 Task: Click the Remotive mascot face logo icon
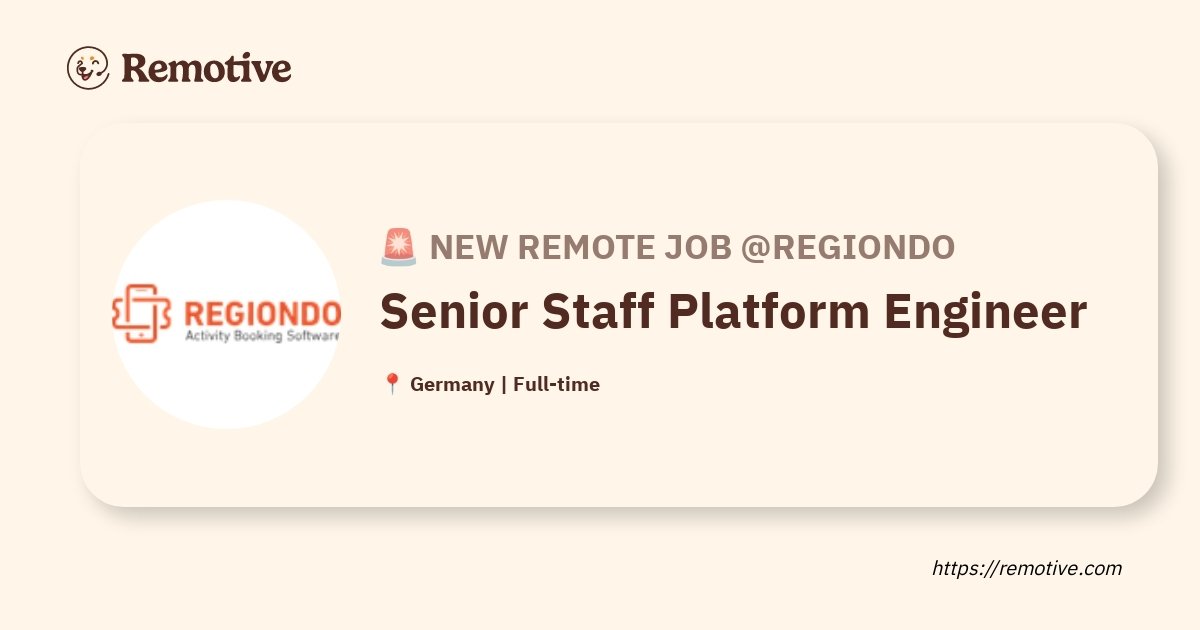[88, 68]
